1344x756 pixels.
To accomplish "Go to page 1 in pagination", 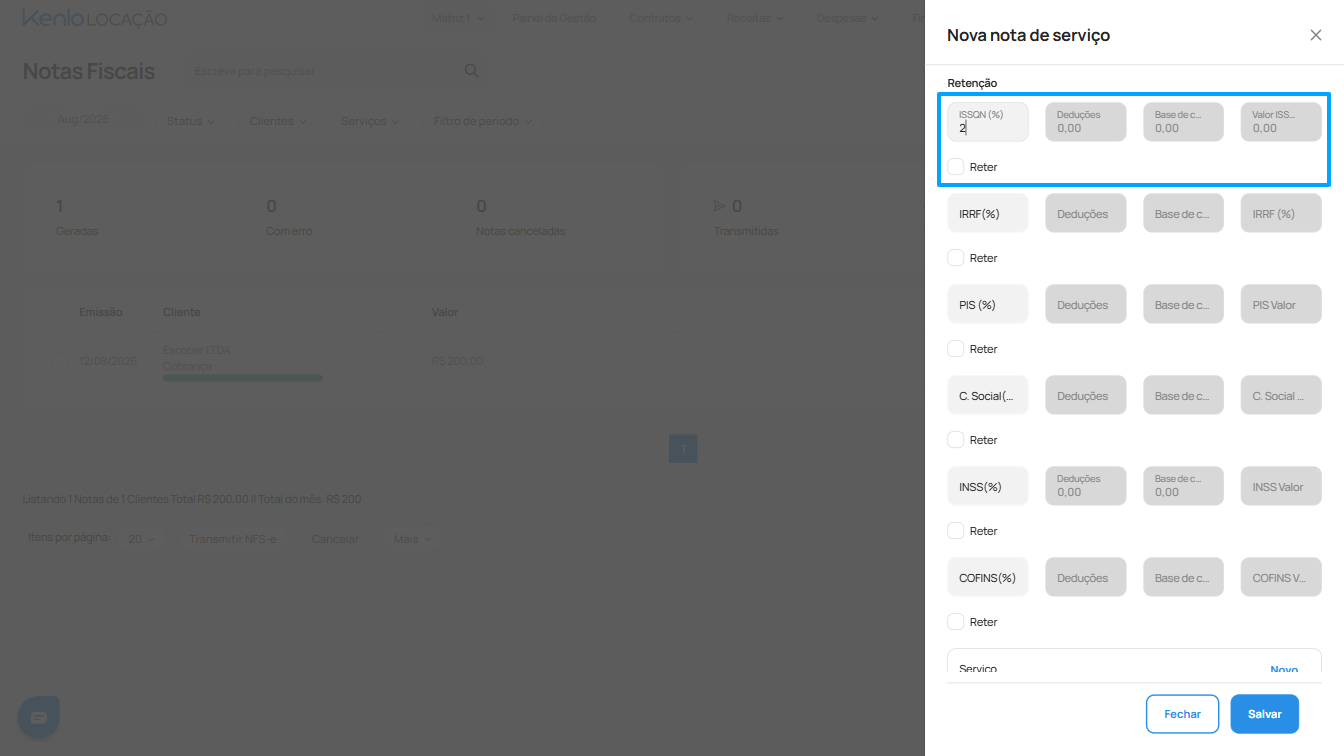I will pyautogui.click(x=683, y=449).
